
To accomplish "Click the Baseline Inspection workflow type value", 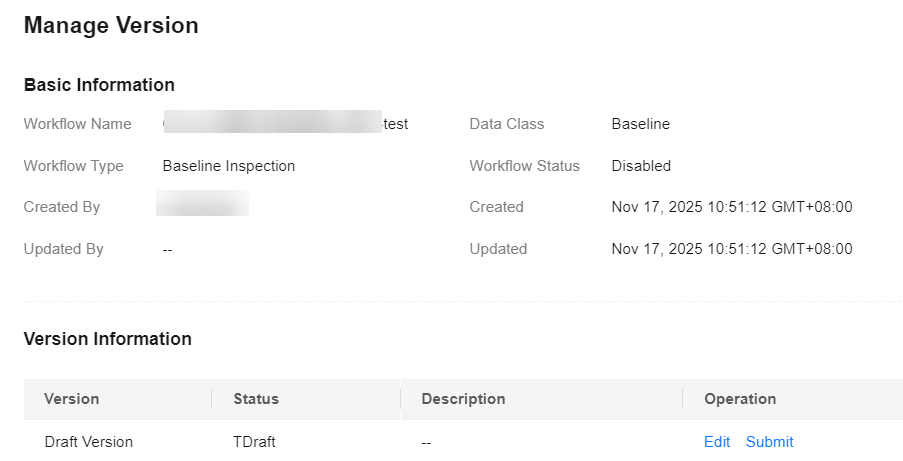I will pyautogui.click(x=229, y=166).
